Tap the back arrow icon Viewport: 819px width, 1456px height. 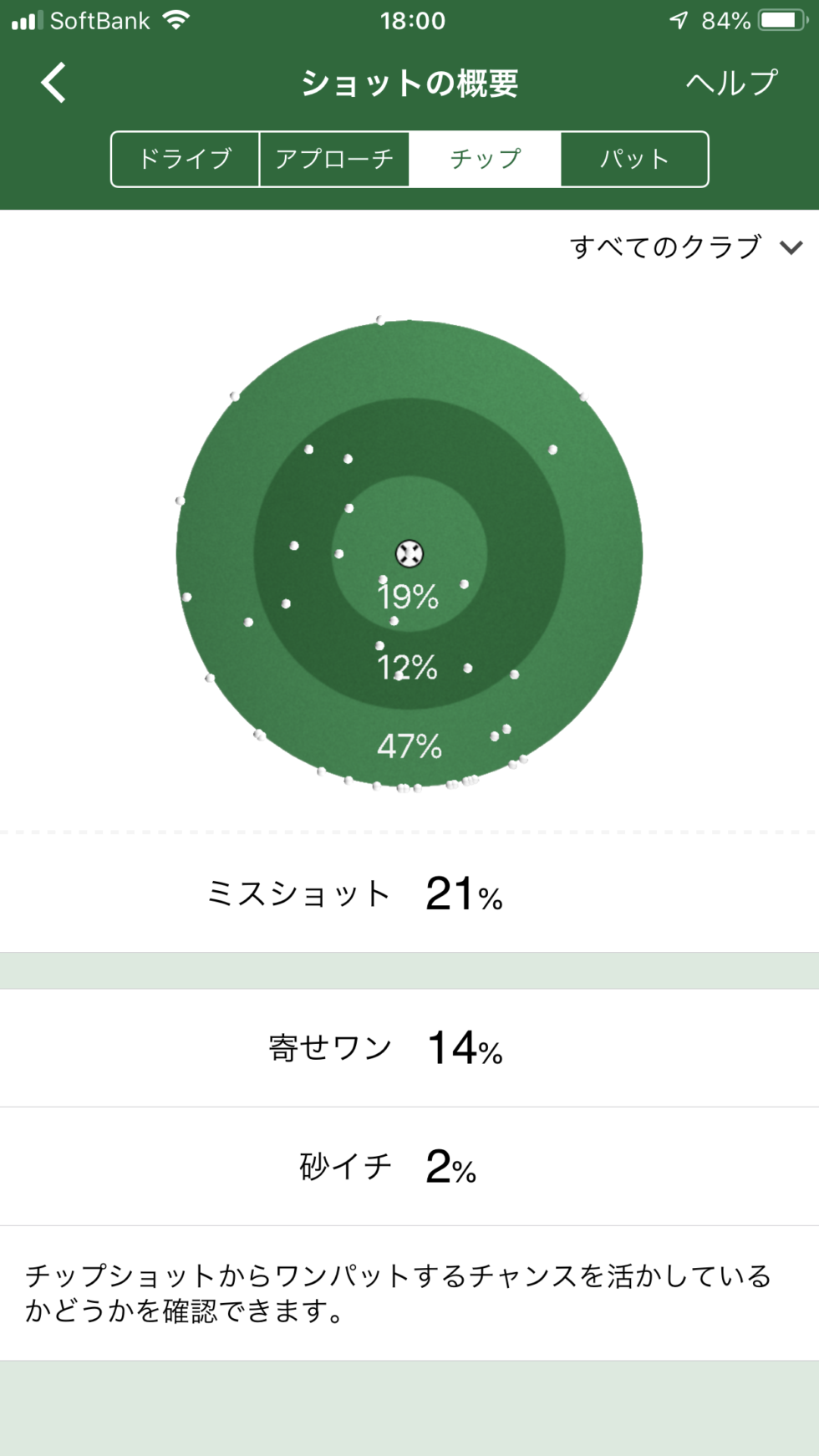(x=53, y=83)
